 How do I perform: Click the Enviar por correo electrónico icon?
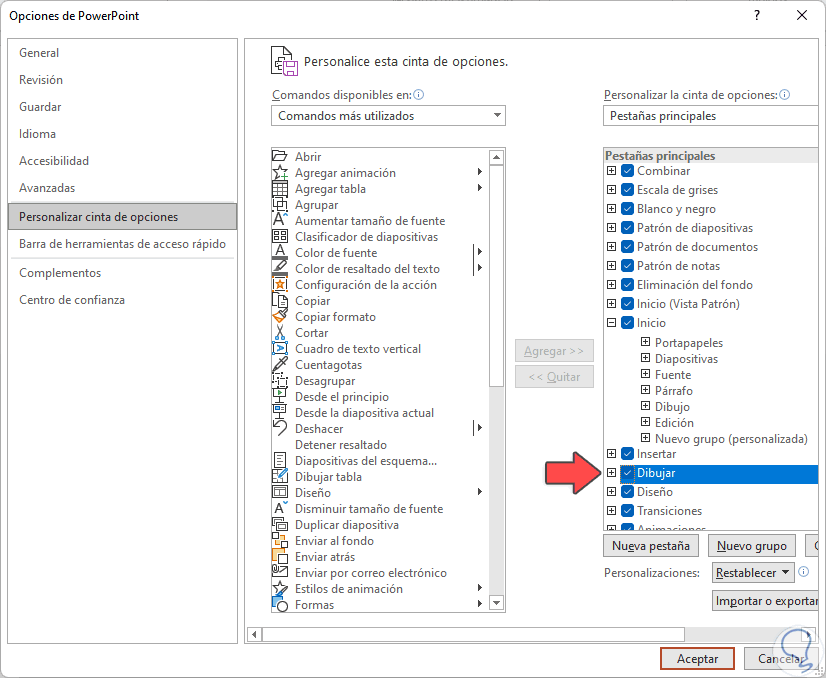pyautogui.click(x=280, y=572)
